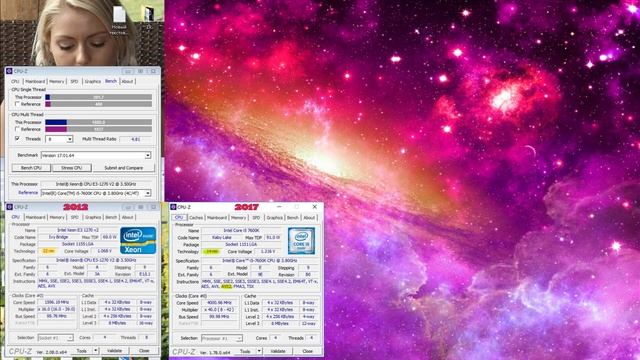Open the Graphics tab in the 2017 window
Viewport: 640px width, 360px height.
coord(275,218)
